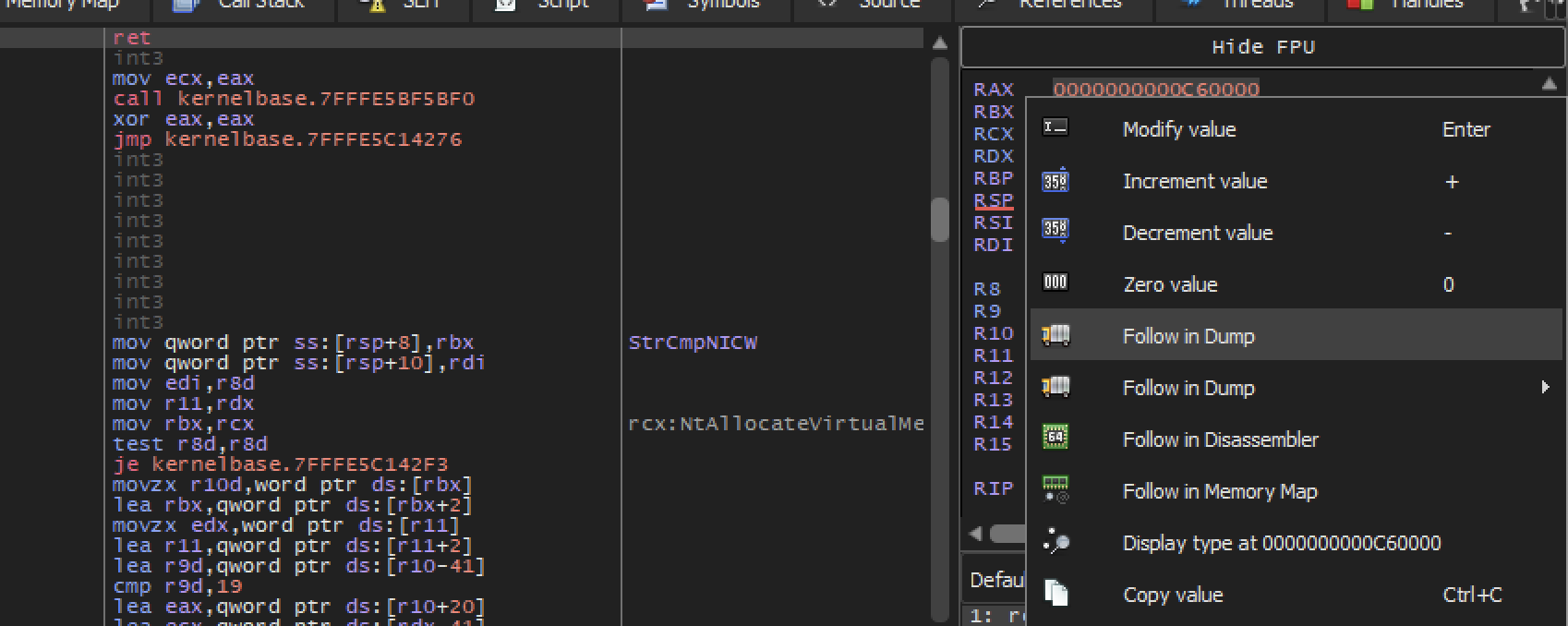Select the cmp r9d,19 instruction

tap(177, 586)
